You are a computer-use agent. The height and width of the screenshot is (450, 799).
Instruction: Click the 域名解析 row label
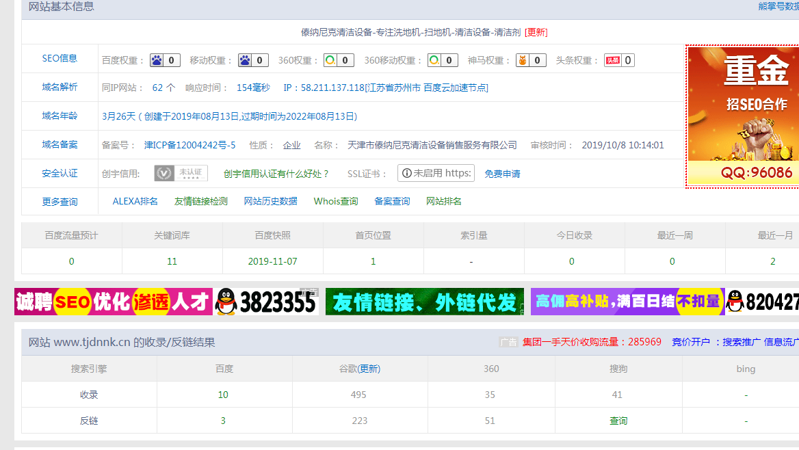click(x=60, y=87)
